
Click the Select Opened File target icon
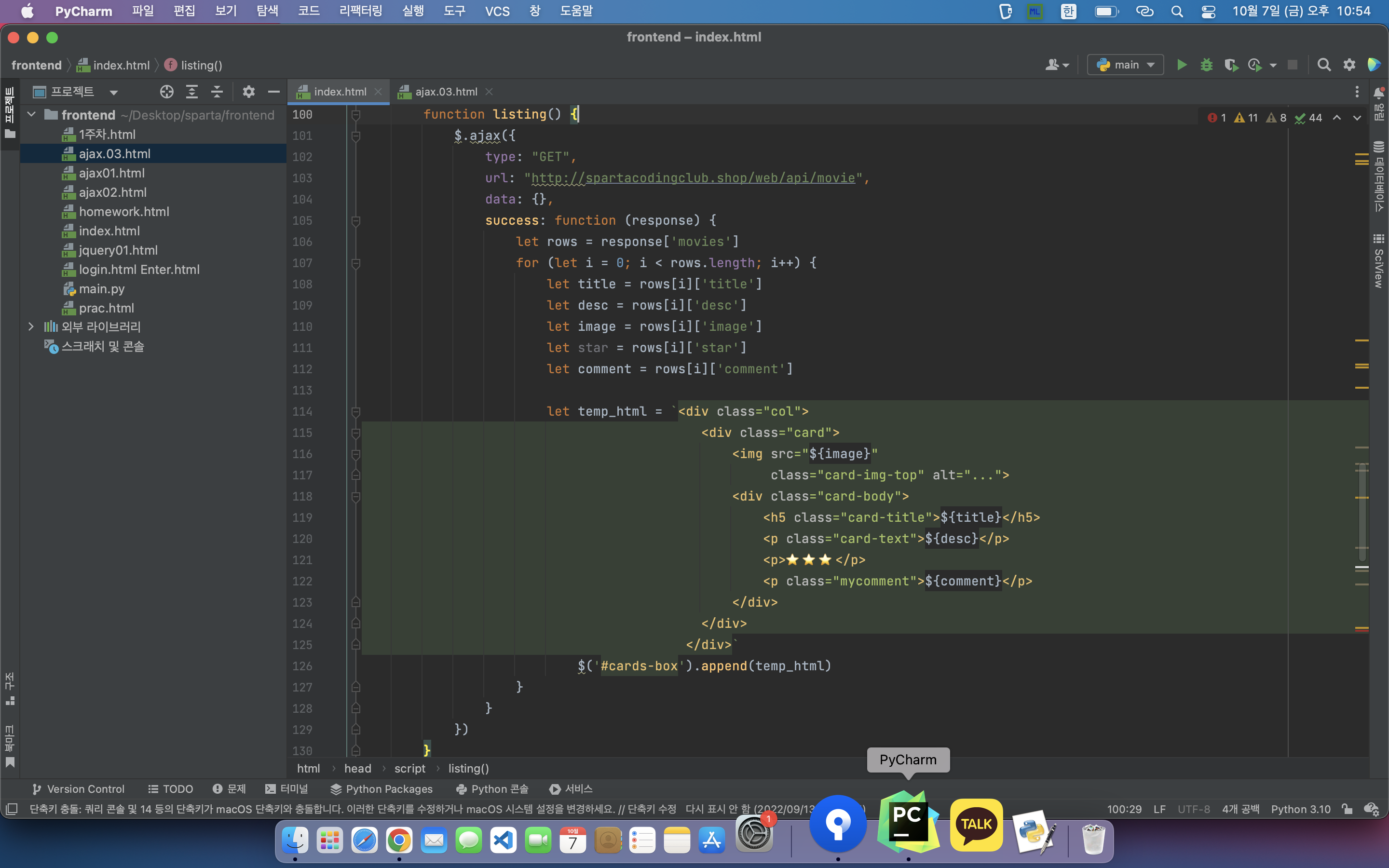tap(166, 92)
